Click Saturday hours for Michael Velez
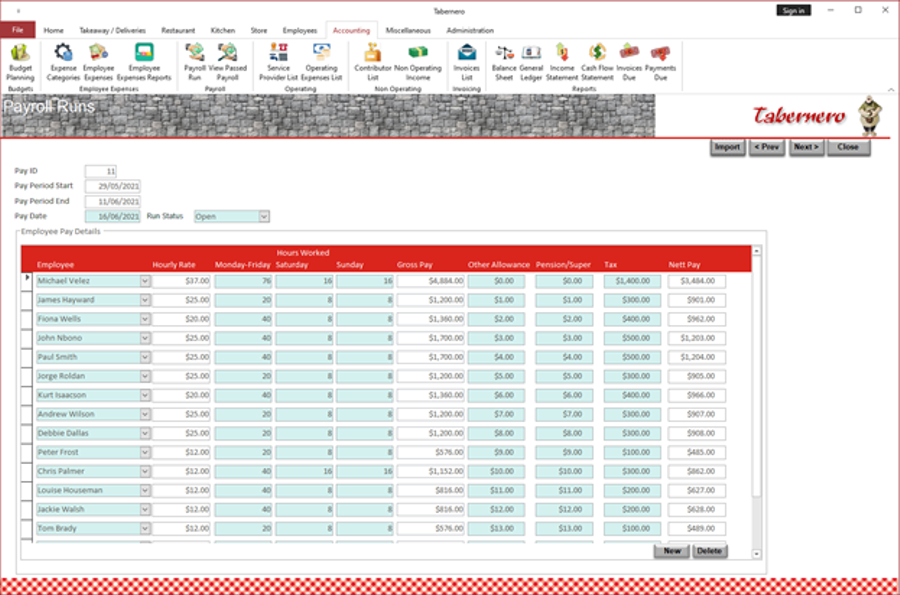The width and height of the screenshot is (900, 595). pos(304,281)
